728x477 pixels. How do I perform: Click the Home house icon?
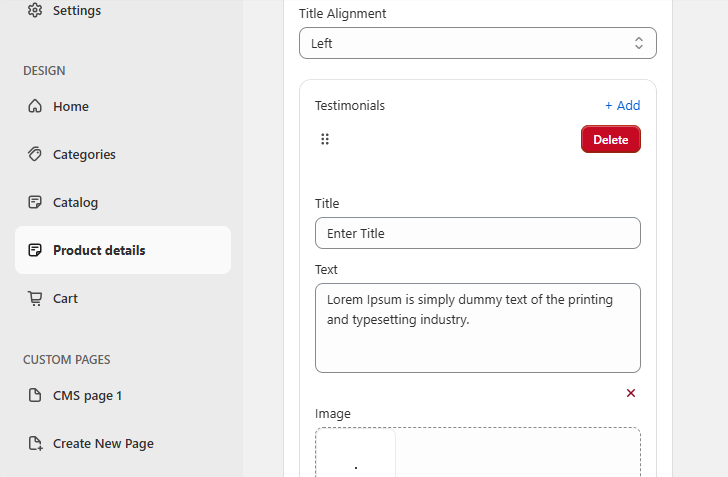(35, 106)
